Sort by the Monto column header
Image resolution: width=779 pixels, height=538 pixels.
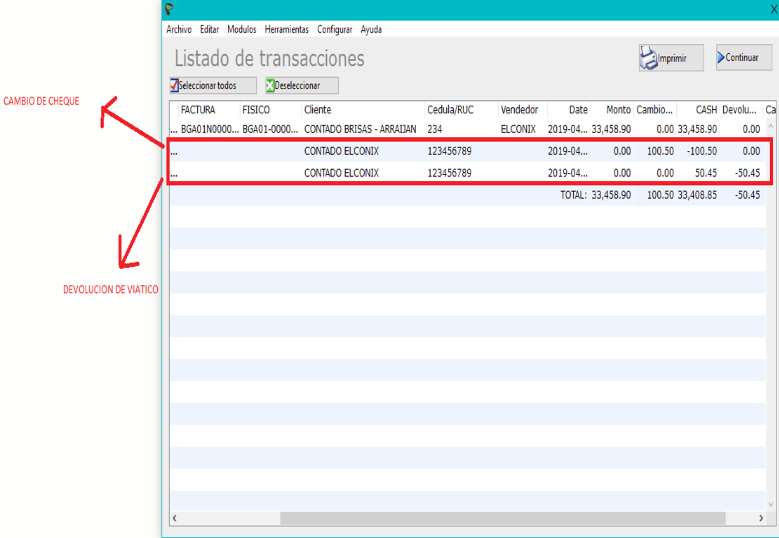[x=612, y=110]
